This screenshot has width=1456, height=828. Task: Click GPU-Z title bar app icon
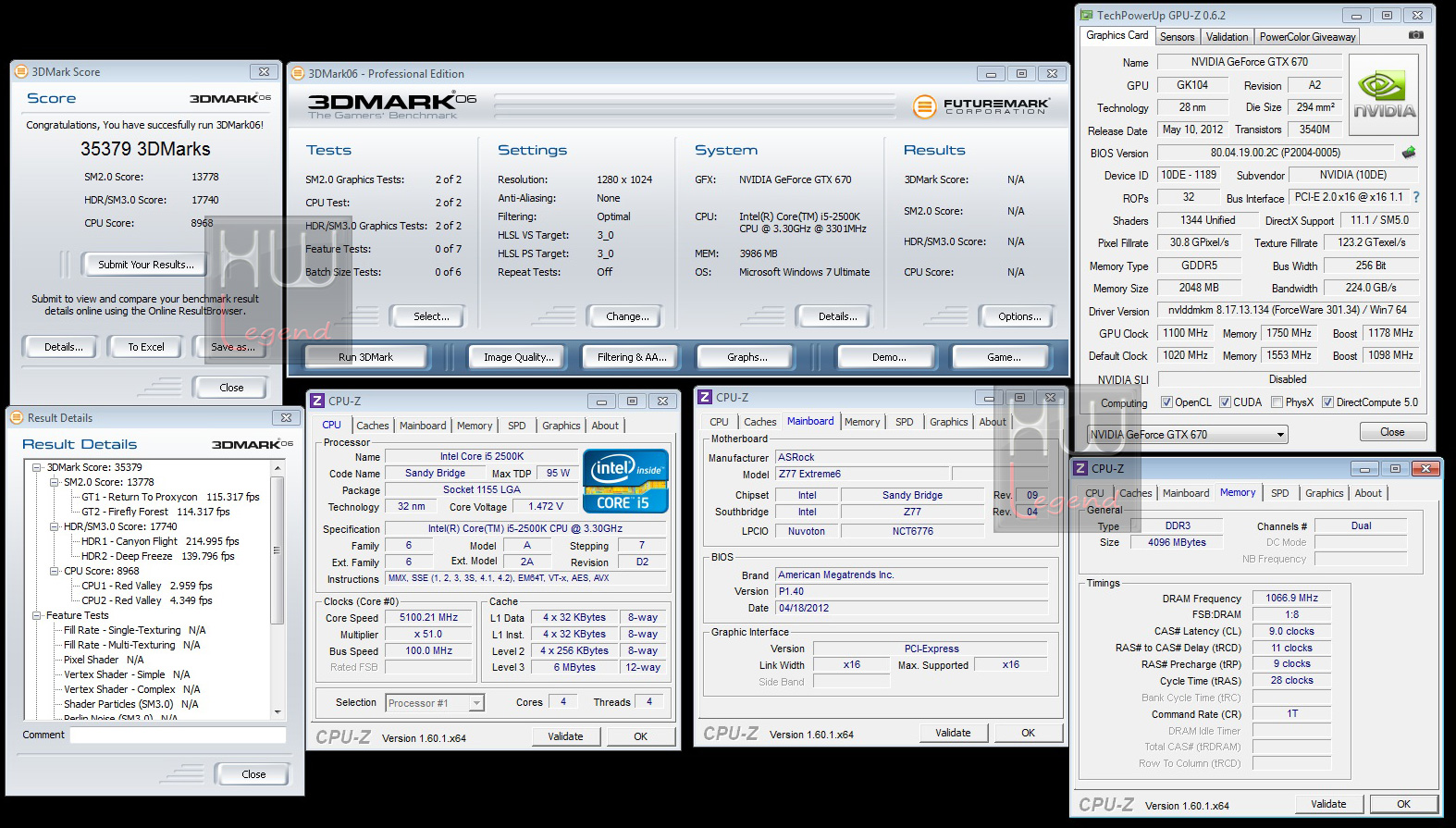click(x=1086, y=15)
